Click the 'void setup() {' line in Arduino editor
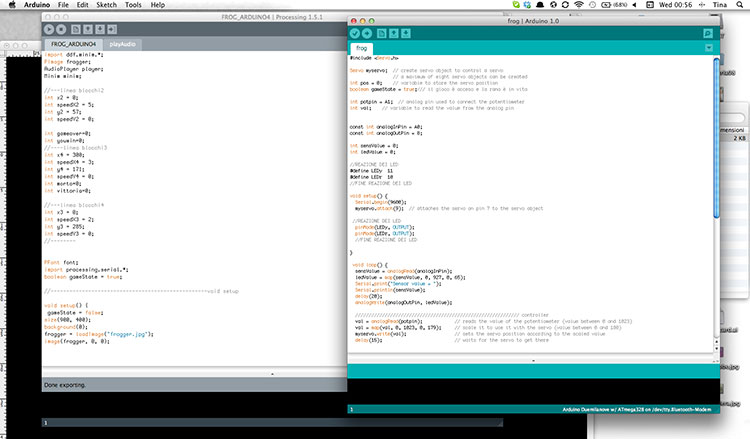Image resolution: width=750 pixels, height=439 pixels. tap(369, 196)
